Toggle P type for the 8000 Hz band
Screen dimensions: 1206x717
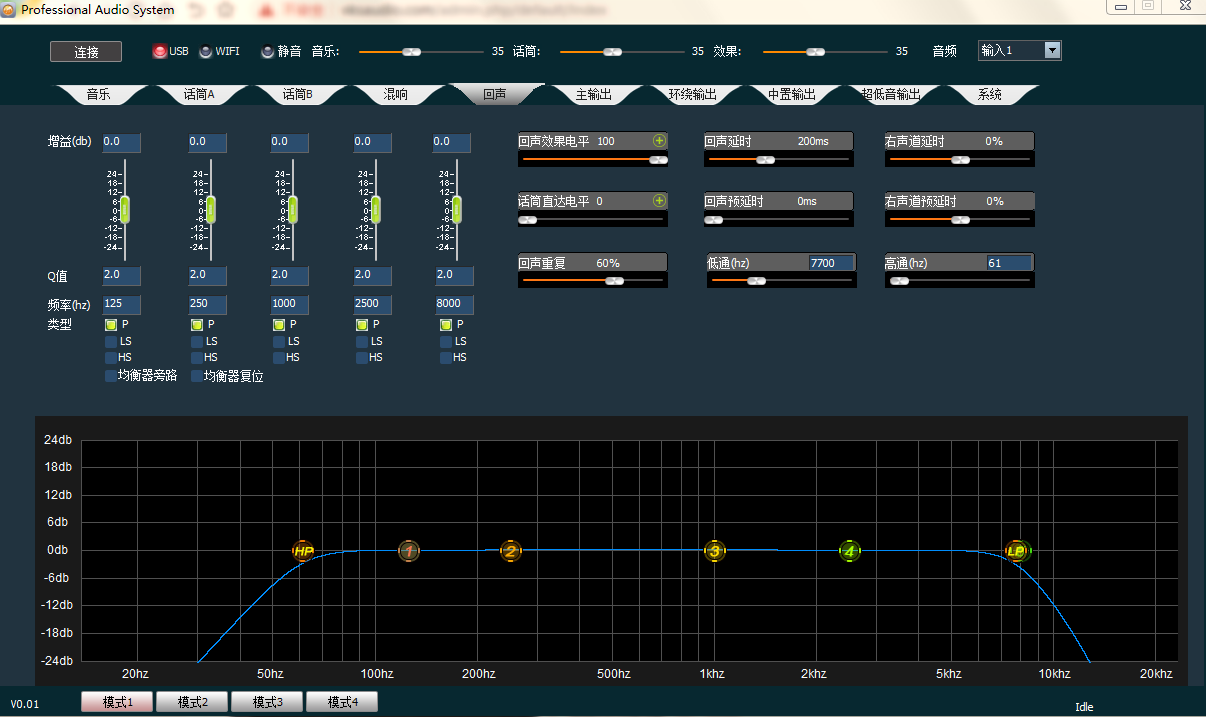pyautogui.click(x=446, y=325)
